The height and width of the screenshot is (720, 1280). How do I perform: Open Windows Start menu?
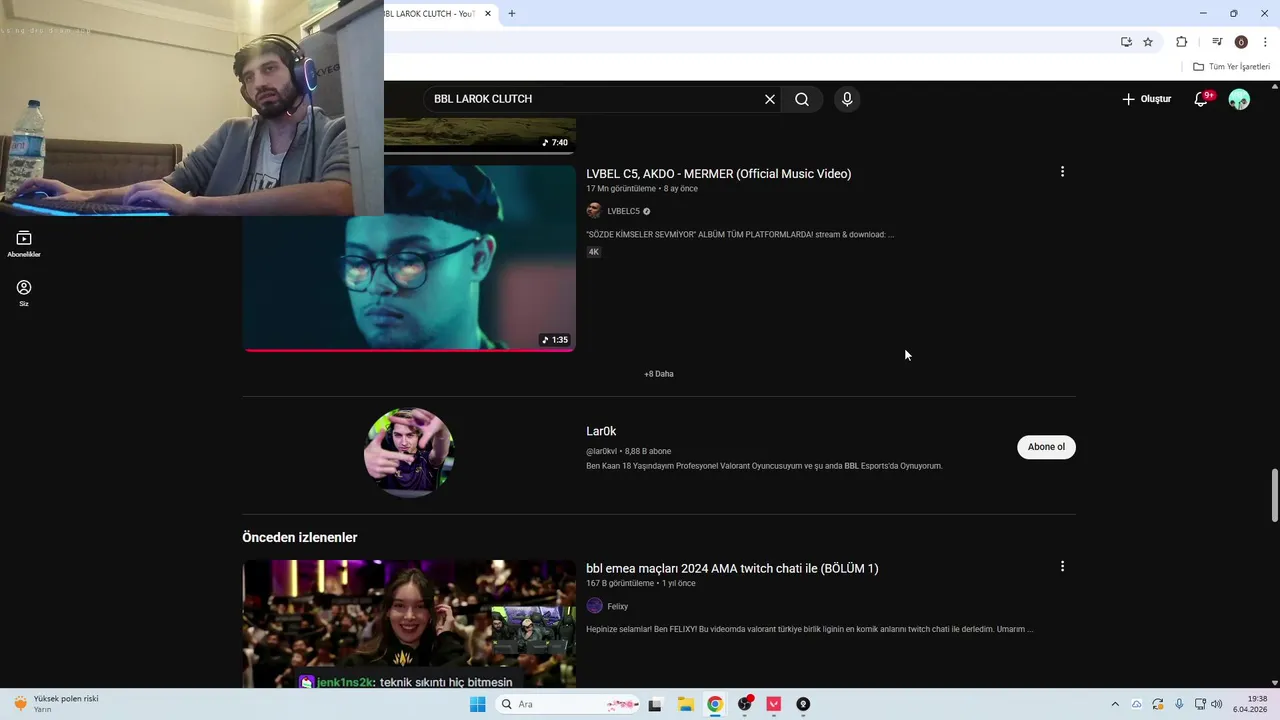[478, 704]
